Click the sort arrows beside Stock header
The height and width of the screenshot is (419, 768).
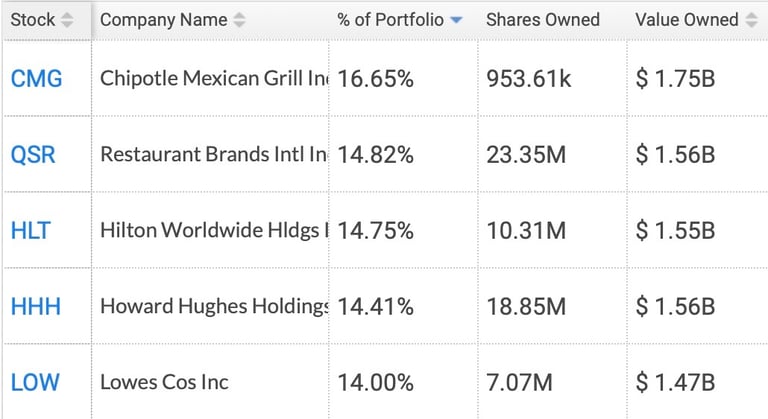pos(67,20)
